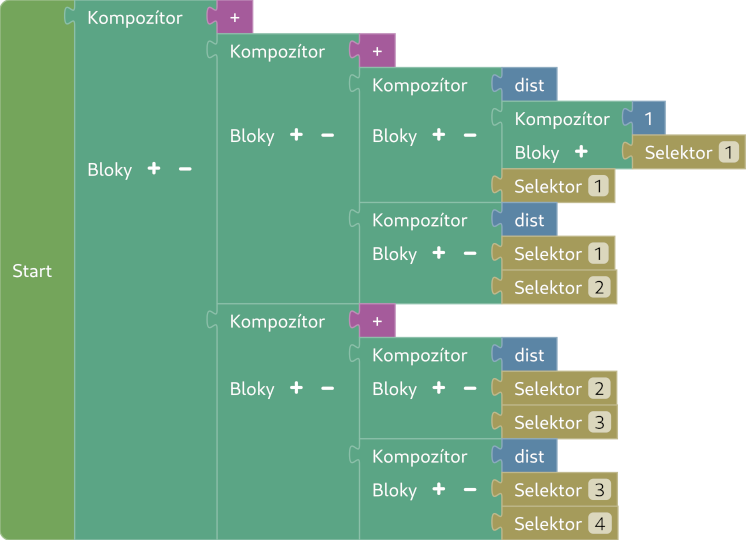Viewport: 746px width, 540px height.
Task: Click the purple + block on the lowest second-level Kompozítor
Action: tap(377, 322)
